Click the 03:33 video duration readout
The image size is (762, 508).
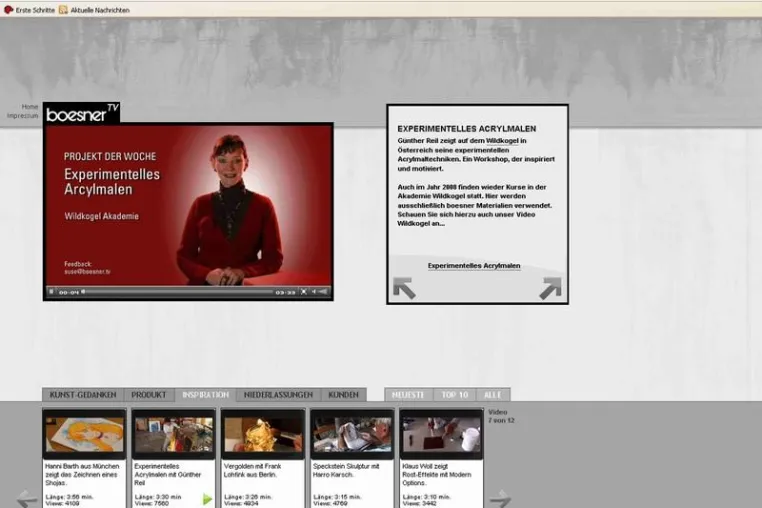[285, 293]
